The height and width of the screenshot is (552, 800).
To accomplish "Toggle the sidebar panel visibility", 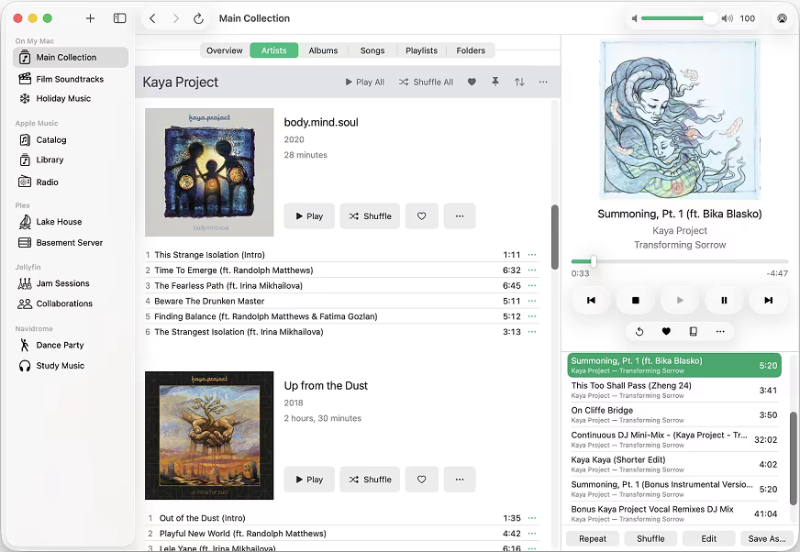I will pyautogui.click(x=120, y=18).
